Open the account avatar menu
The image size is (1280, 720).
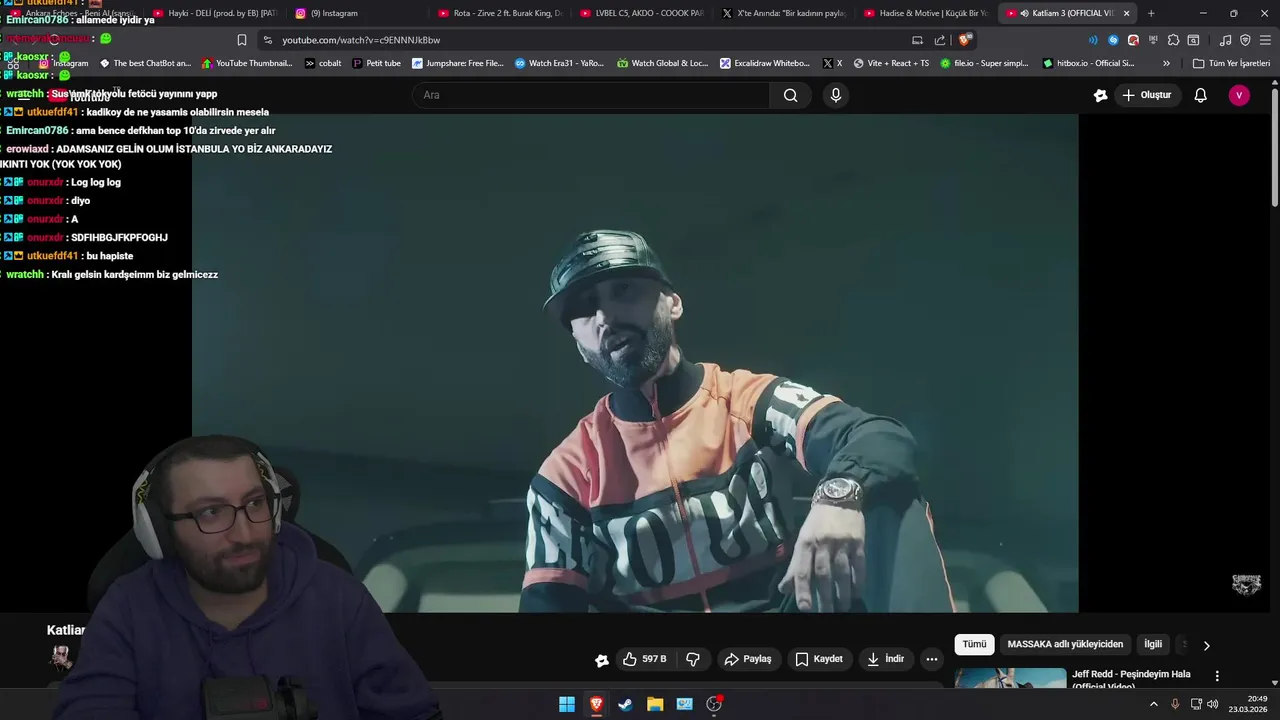[x=1239, y=95]
